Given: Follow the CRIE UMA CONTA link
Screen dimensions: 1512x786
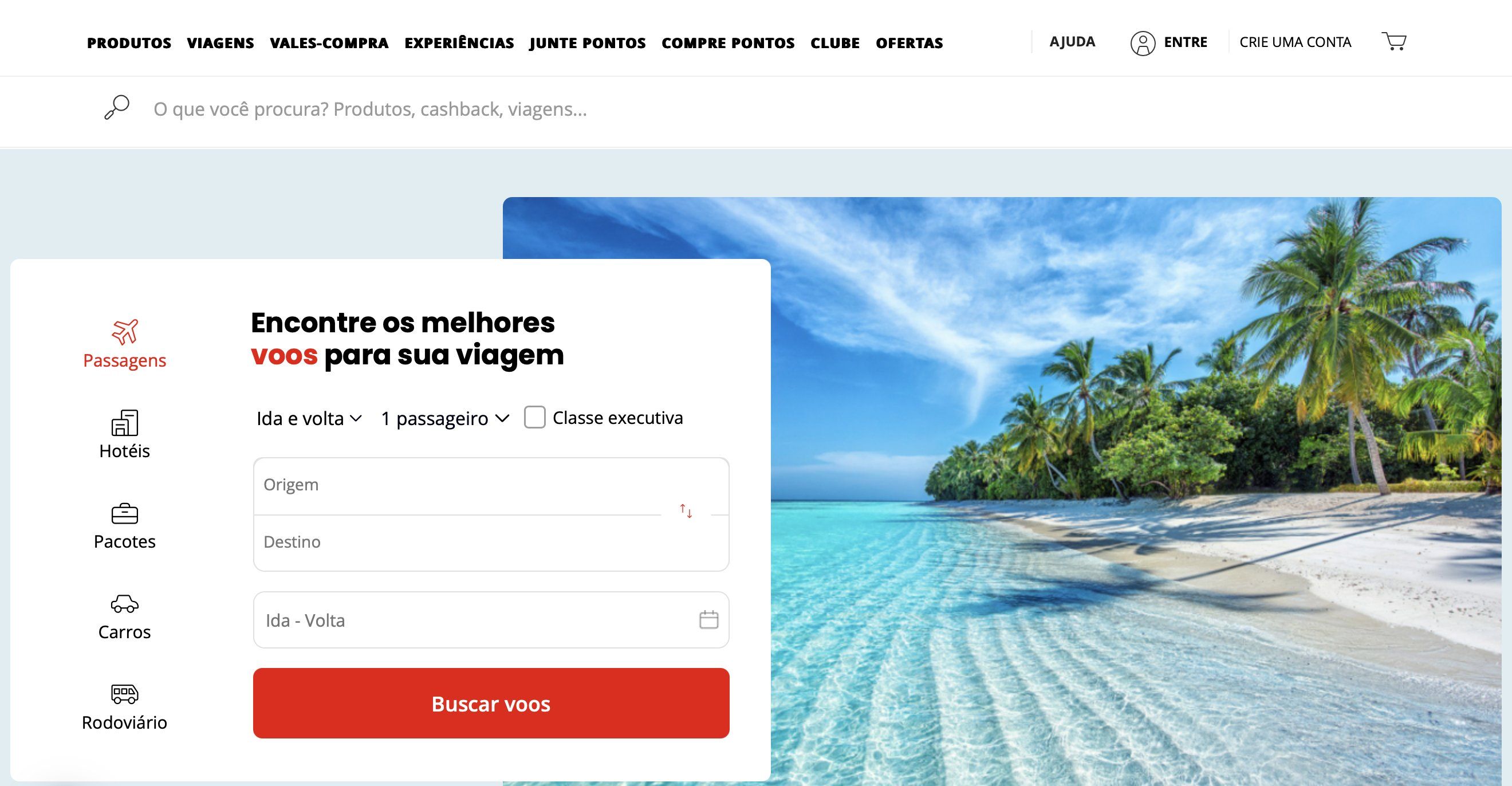Looking at the screenshot, I should [x=1295, y=42].
